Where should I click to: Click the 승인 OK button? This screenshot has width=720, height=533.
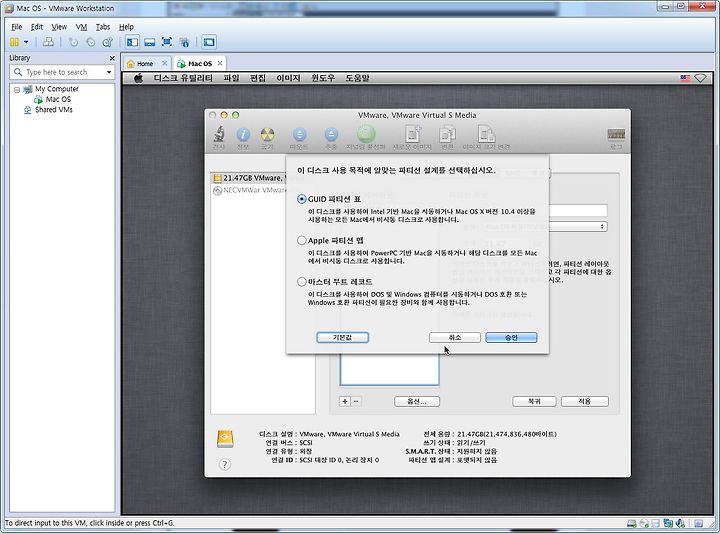click(511, 337)
